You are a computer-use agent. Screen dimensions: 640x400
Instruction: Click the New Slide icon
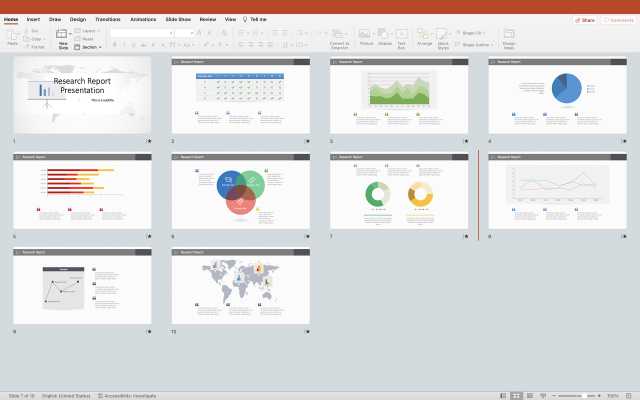(x=63, y=35)
